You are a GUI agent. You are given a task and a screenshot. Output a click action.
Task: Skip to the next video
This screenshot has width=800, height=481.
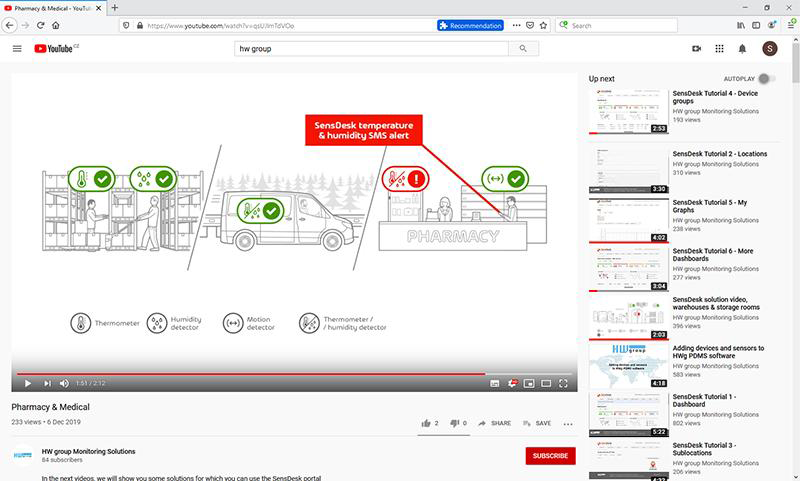[47, 383]
